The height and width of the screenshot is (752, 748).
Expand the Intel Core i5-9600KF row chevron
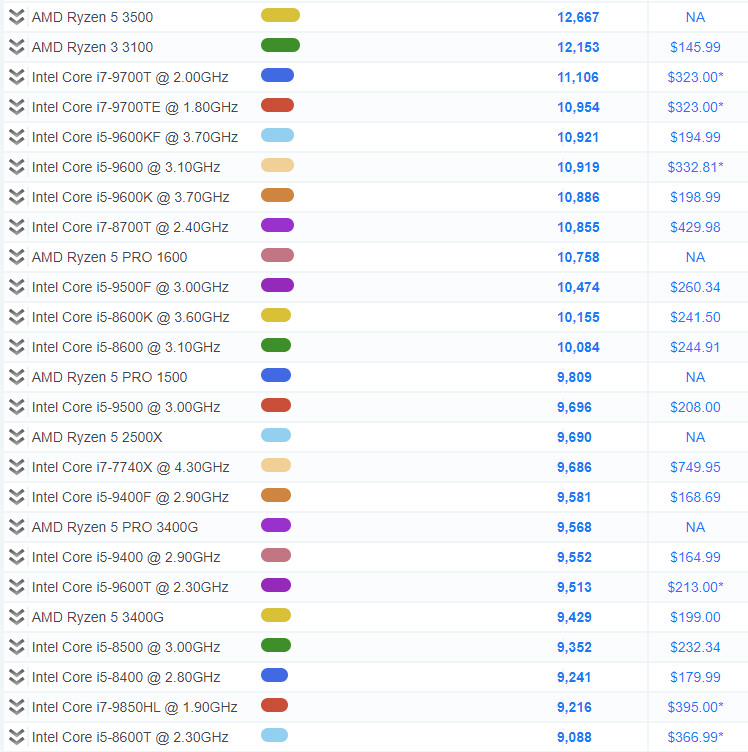click(16, 137)
